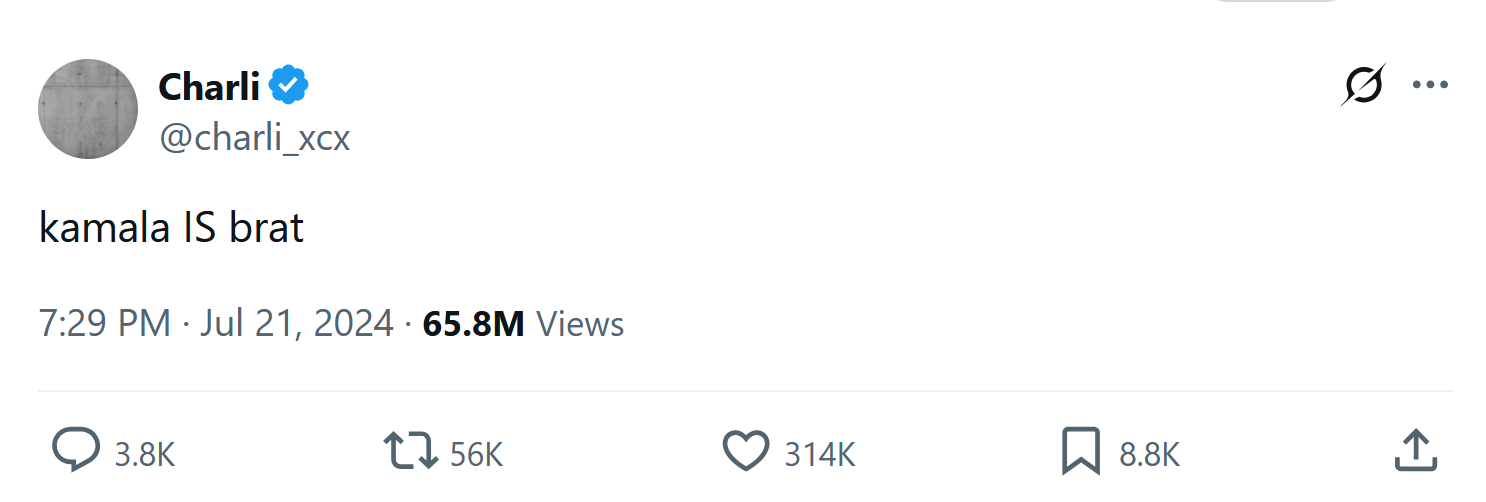
Task: Click the blue verified checkmark badge
Action: 289,87
